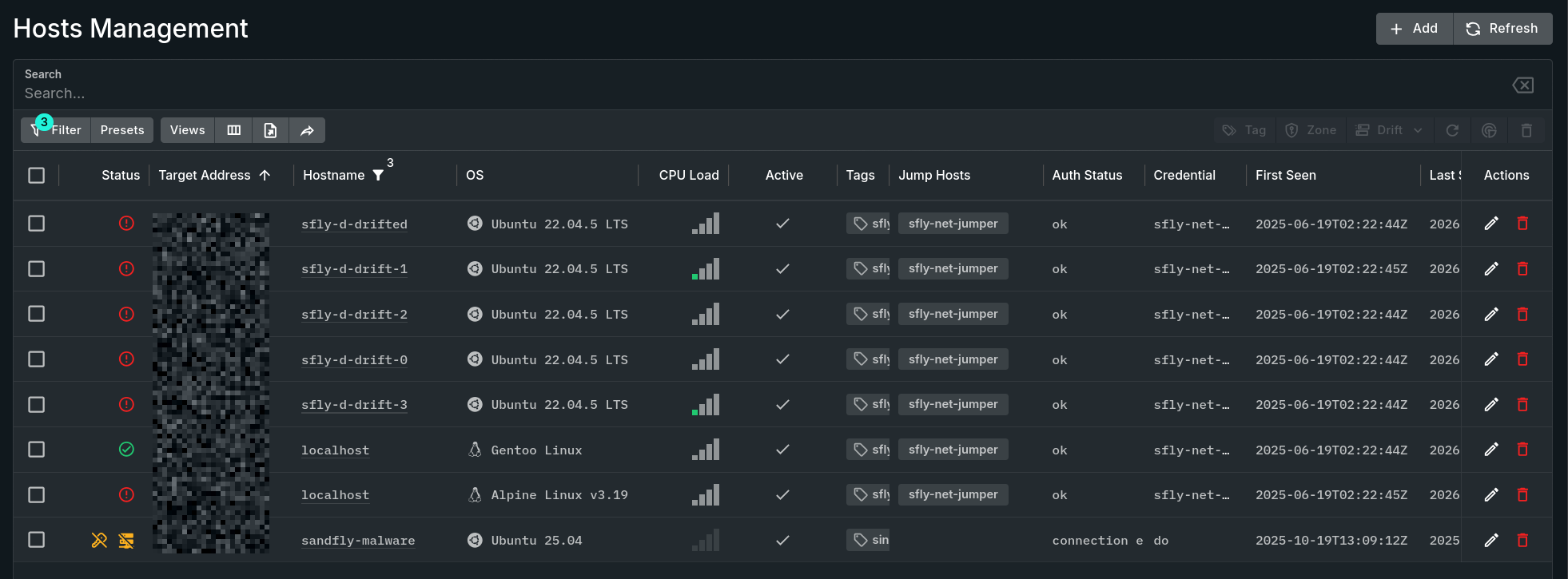Check the sfly-d-drift-3 row checkbox
This screenshot has height=579, width=1568.
click(x=37, y=405)
